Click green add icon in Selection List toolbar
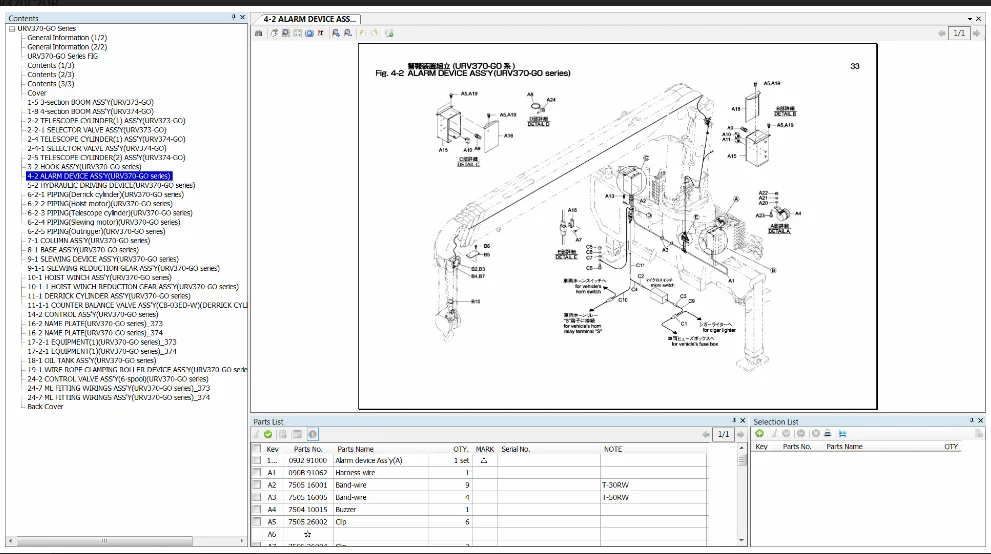991x554 pixels. tap(760, 434)
